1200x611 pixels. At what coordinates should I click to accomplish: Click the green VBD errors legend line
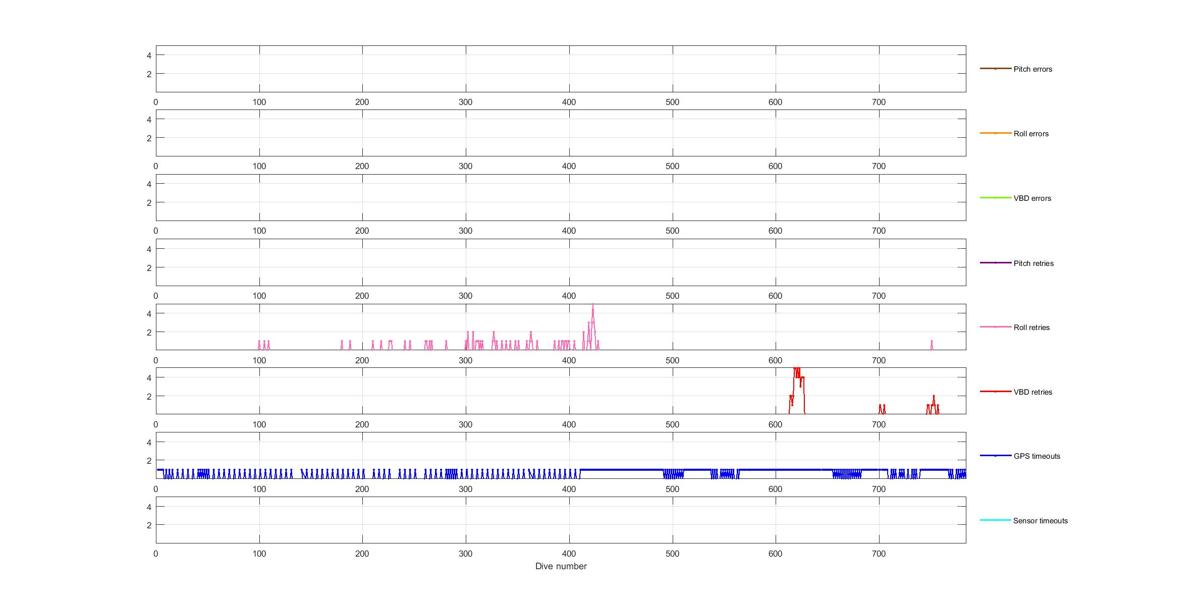point(995,198)
